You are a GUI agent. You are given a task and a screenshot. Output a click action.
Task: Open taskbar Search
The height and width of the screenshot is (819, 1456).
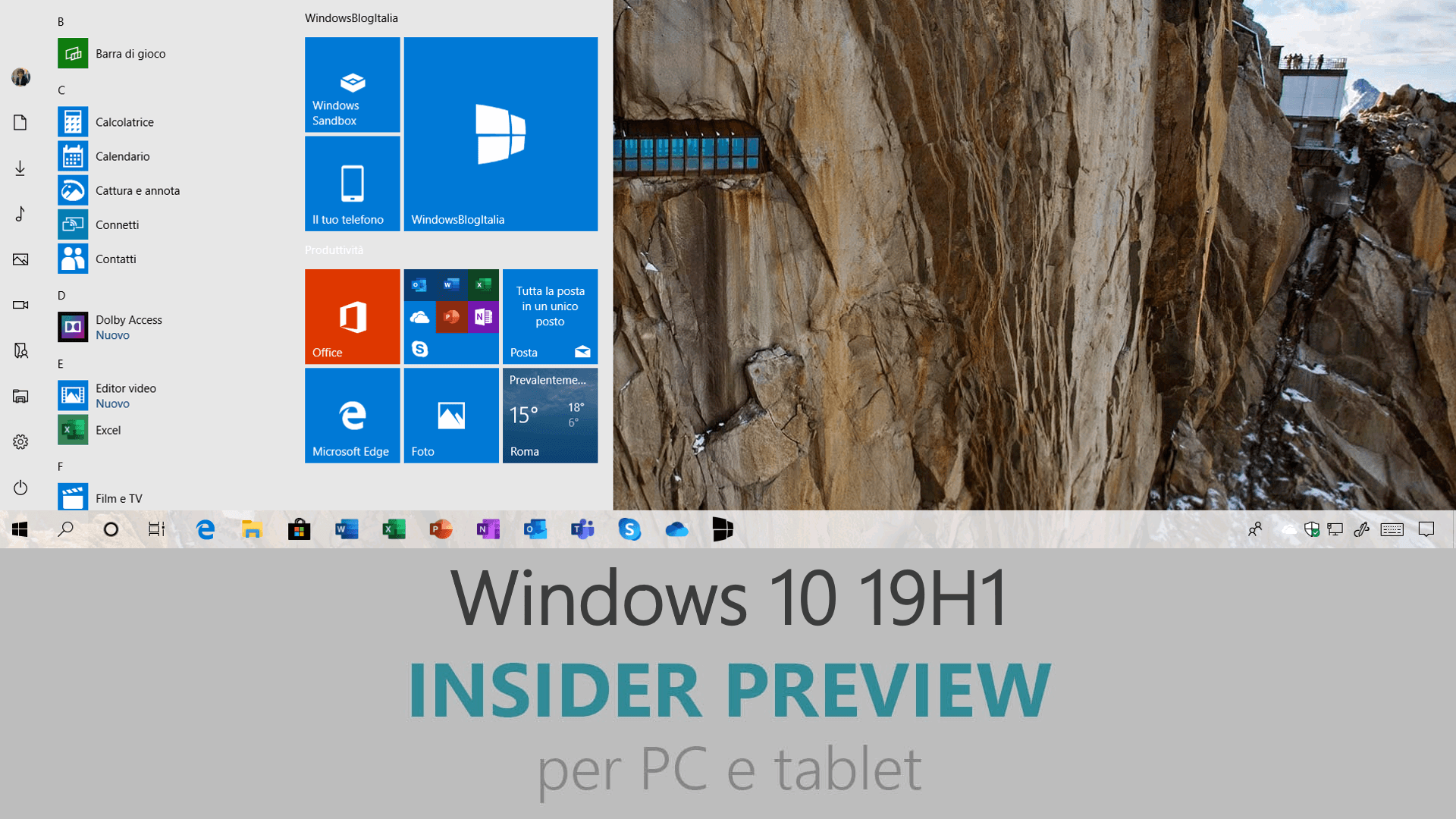tap(66, 529)
